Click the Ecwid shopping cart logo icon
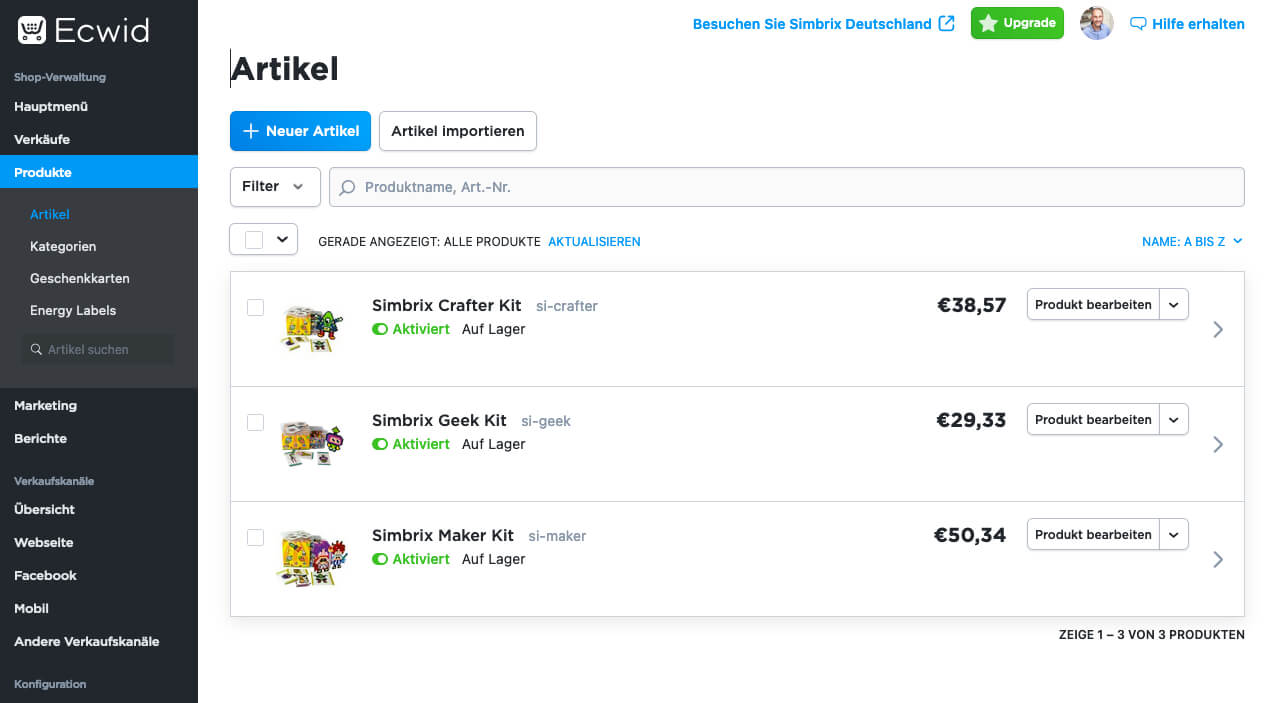This screenshot has height=703, width=1270. 32,30
